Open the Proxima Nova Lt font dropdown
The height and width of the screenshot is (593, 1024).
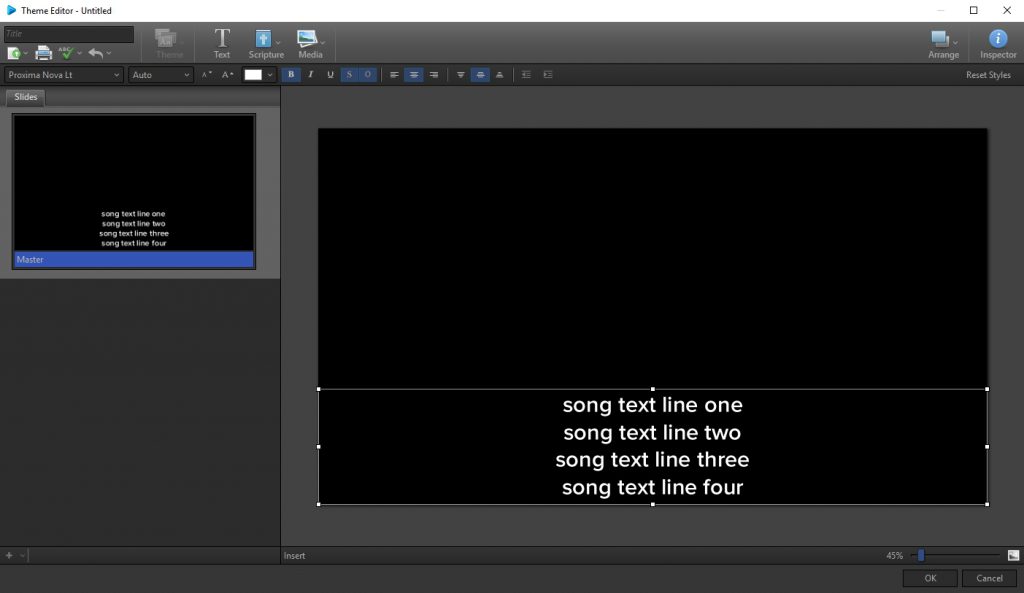(x=63, y=74)
